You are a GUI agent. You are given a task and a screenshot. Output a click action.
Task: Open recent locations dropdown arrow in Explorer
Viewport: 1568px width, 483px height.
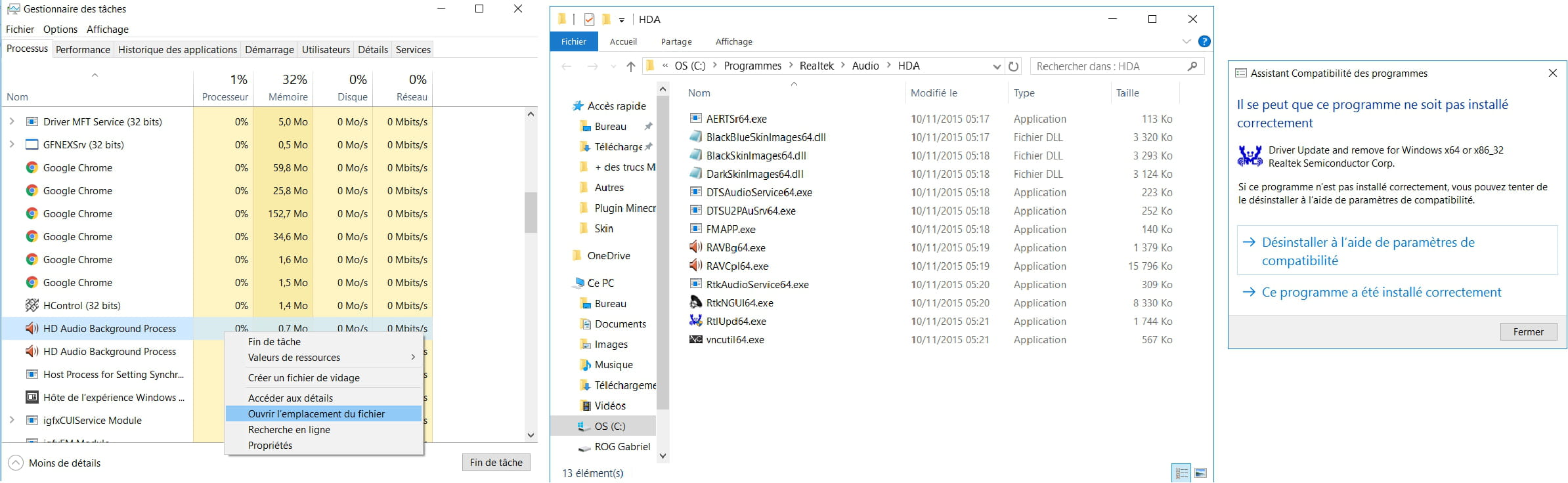[x=613, y=66]
